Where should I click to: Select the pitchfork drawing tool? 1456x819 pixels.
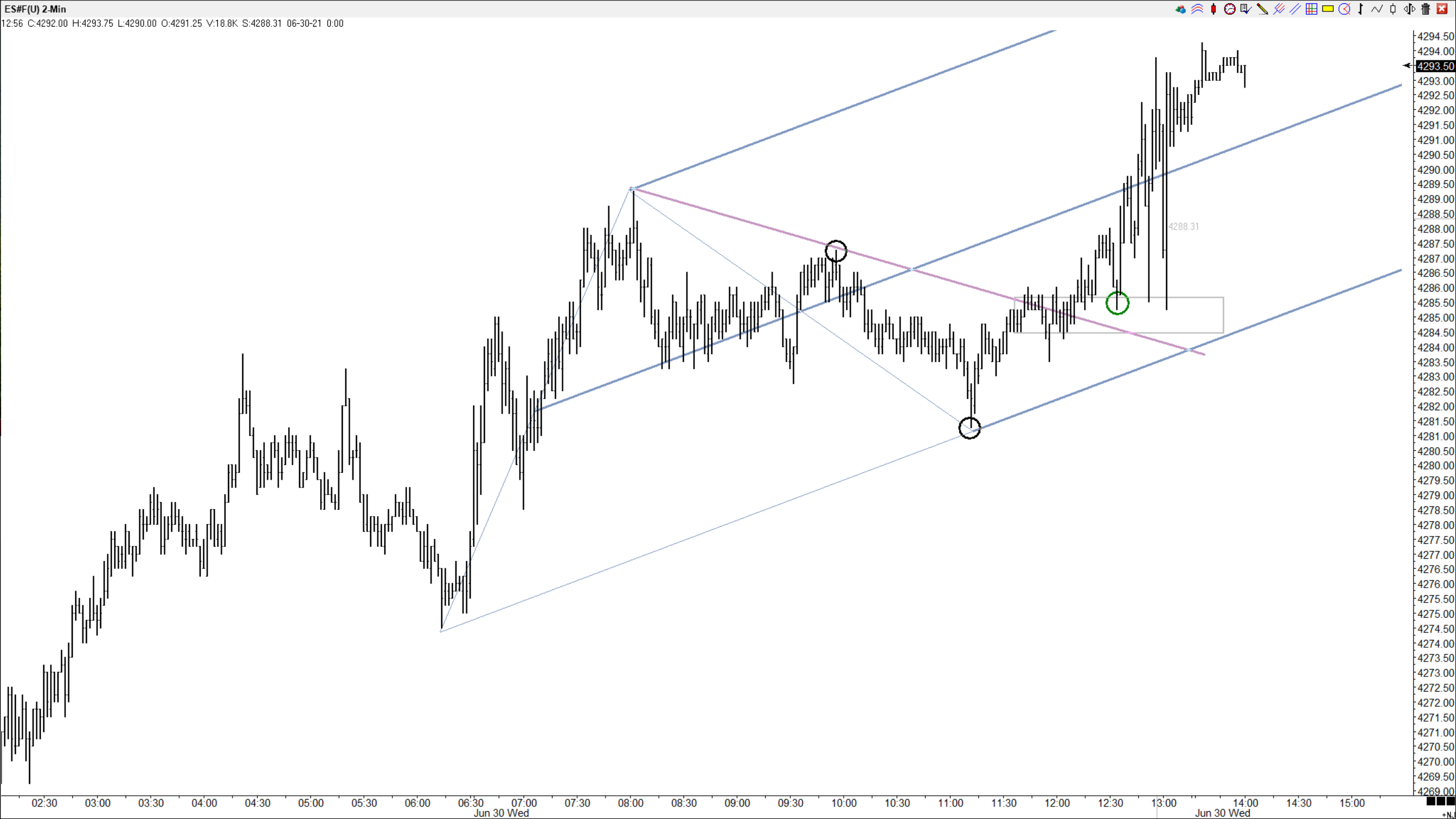pos(1279,9)
